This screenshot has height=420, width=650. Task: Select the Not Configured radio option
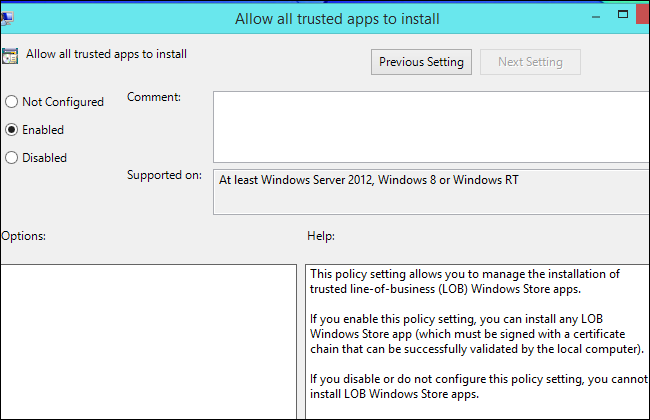11,102
